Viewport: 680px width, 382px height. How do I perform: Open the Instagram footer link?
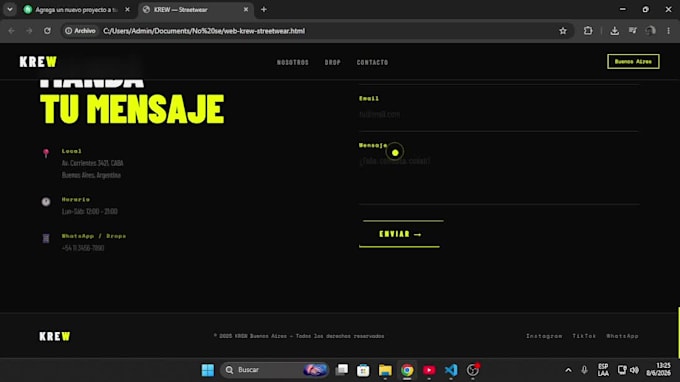tap(544, 336)
